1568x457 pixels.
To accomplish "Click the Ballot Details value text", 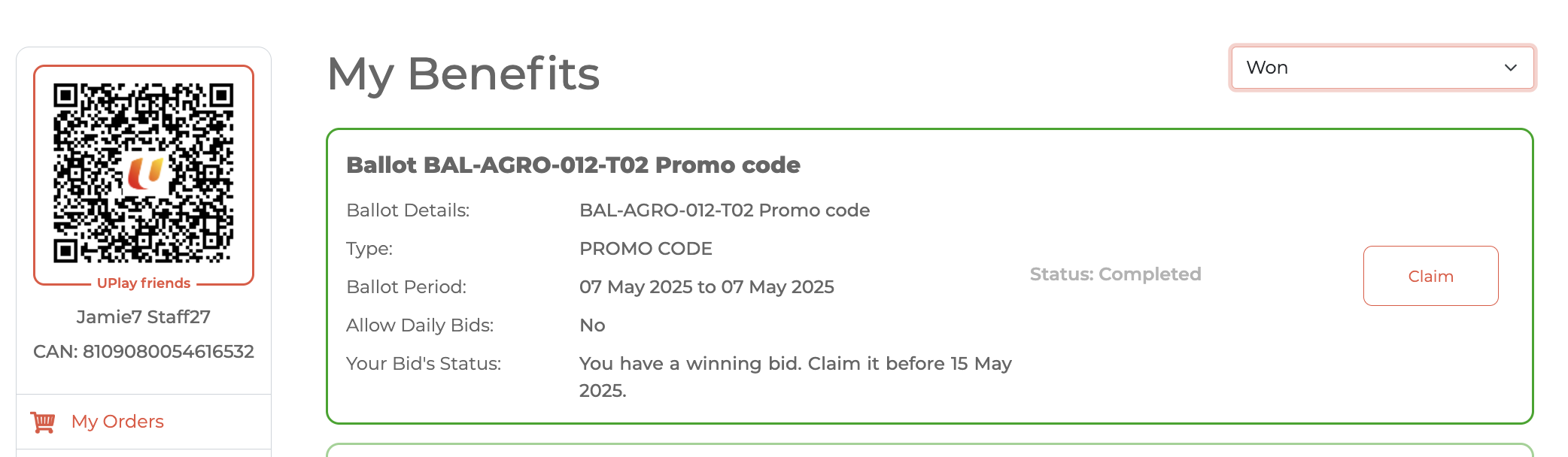I will [724, 210].
